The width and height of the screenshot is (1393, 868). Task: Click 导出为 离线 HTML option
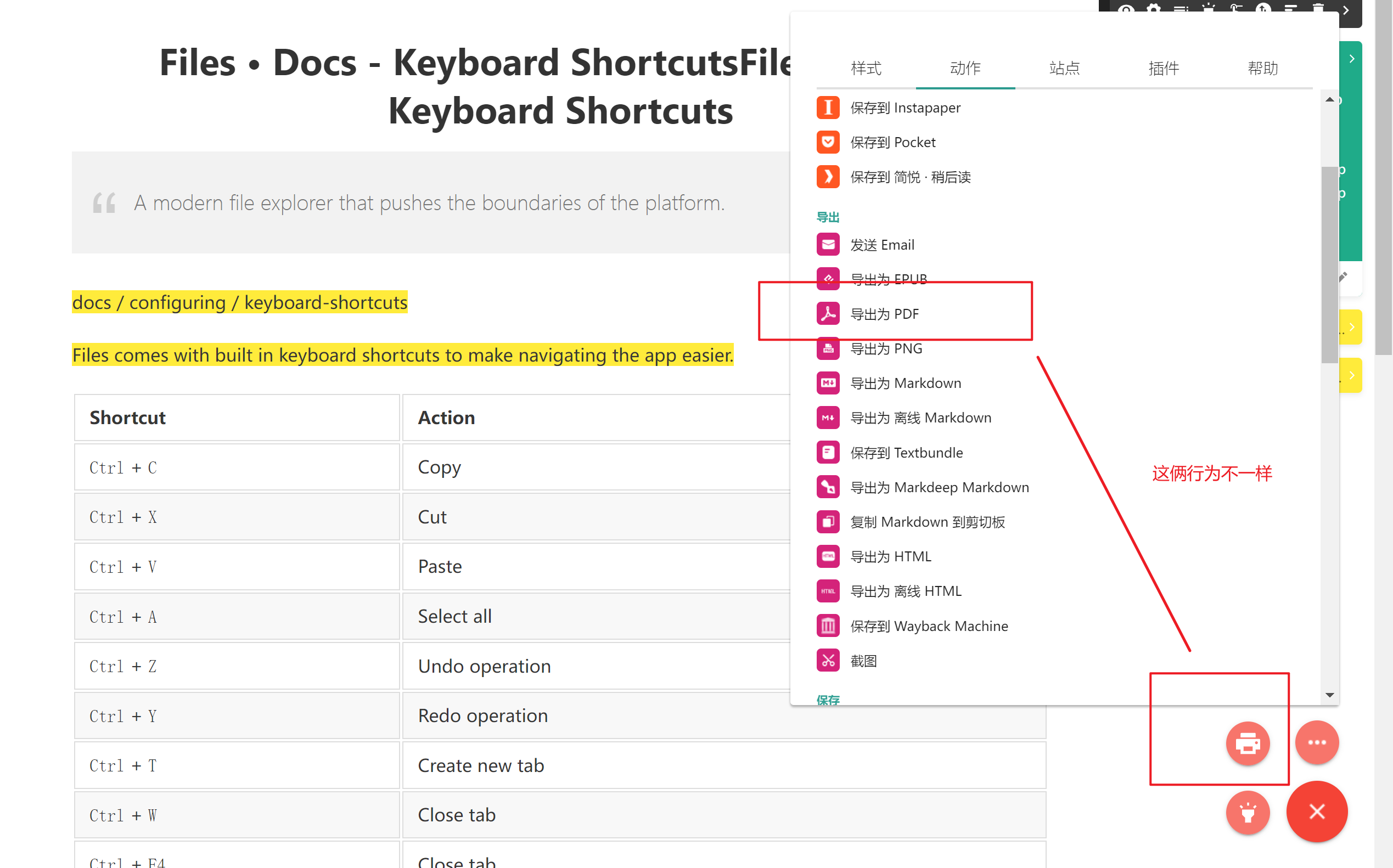[905, 591]
